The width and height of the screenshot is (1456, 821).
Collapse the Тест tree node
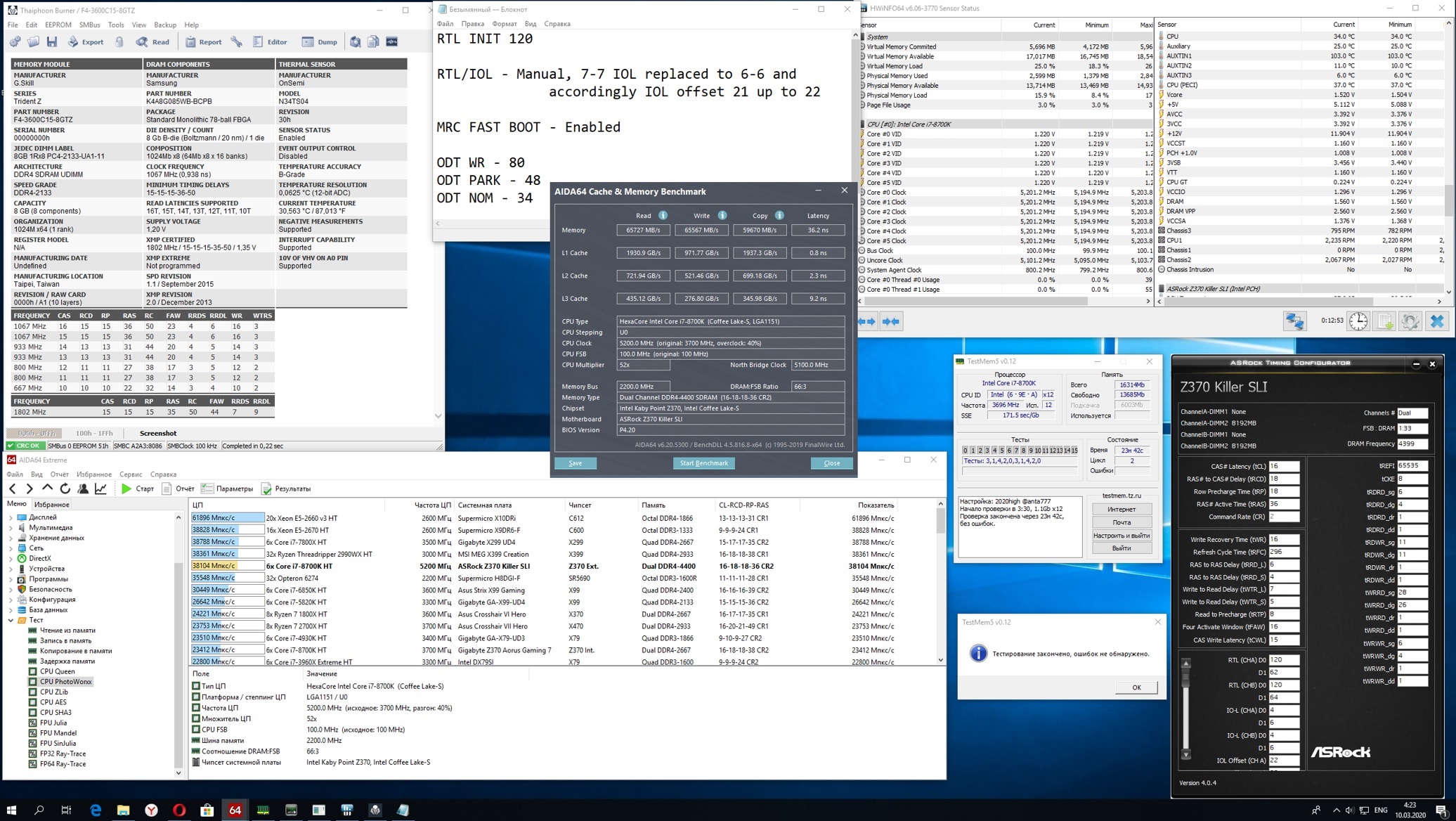(11, 620)
